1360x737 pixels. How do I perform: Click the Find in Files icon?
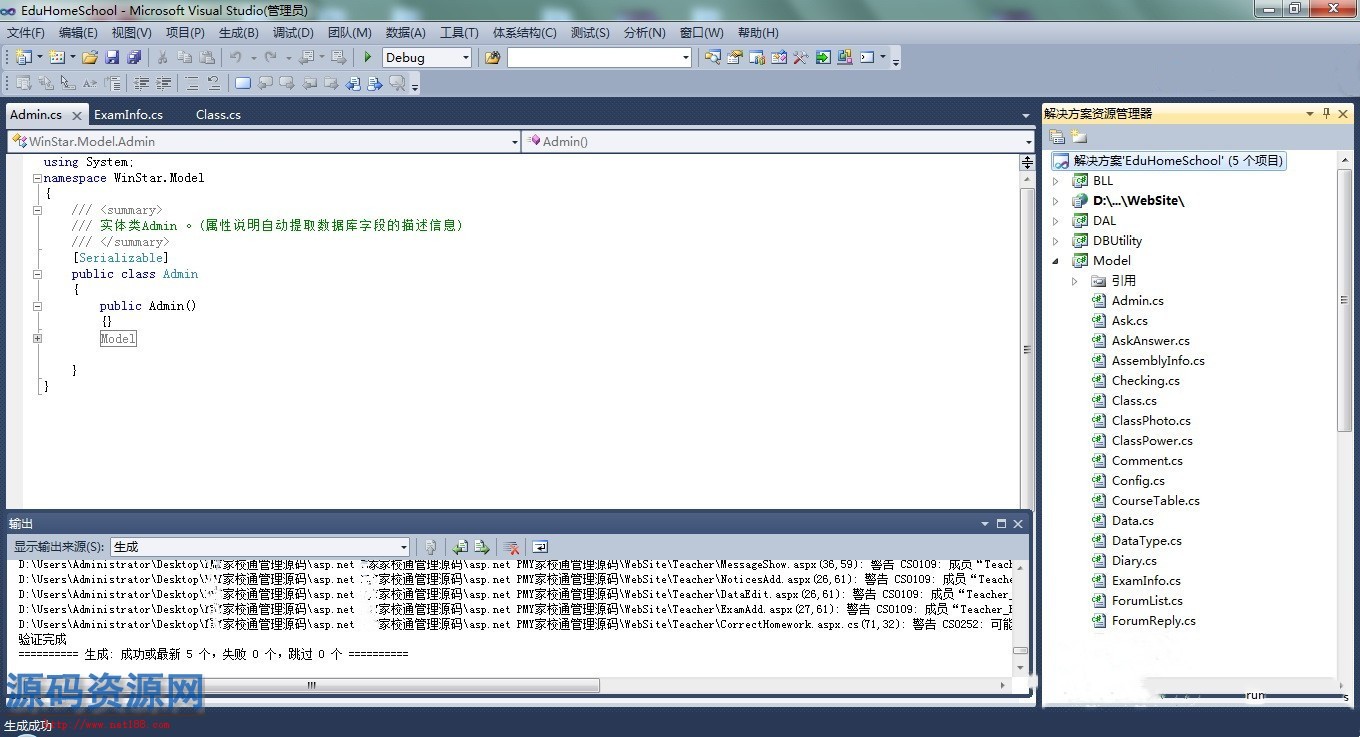pos(492,57)
